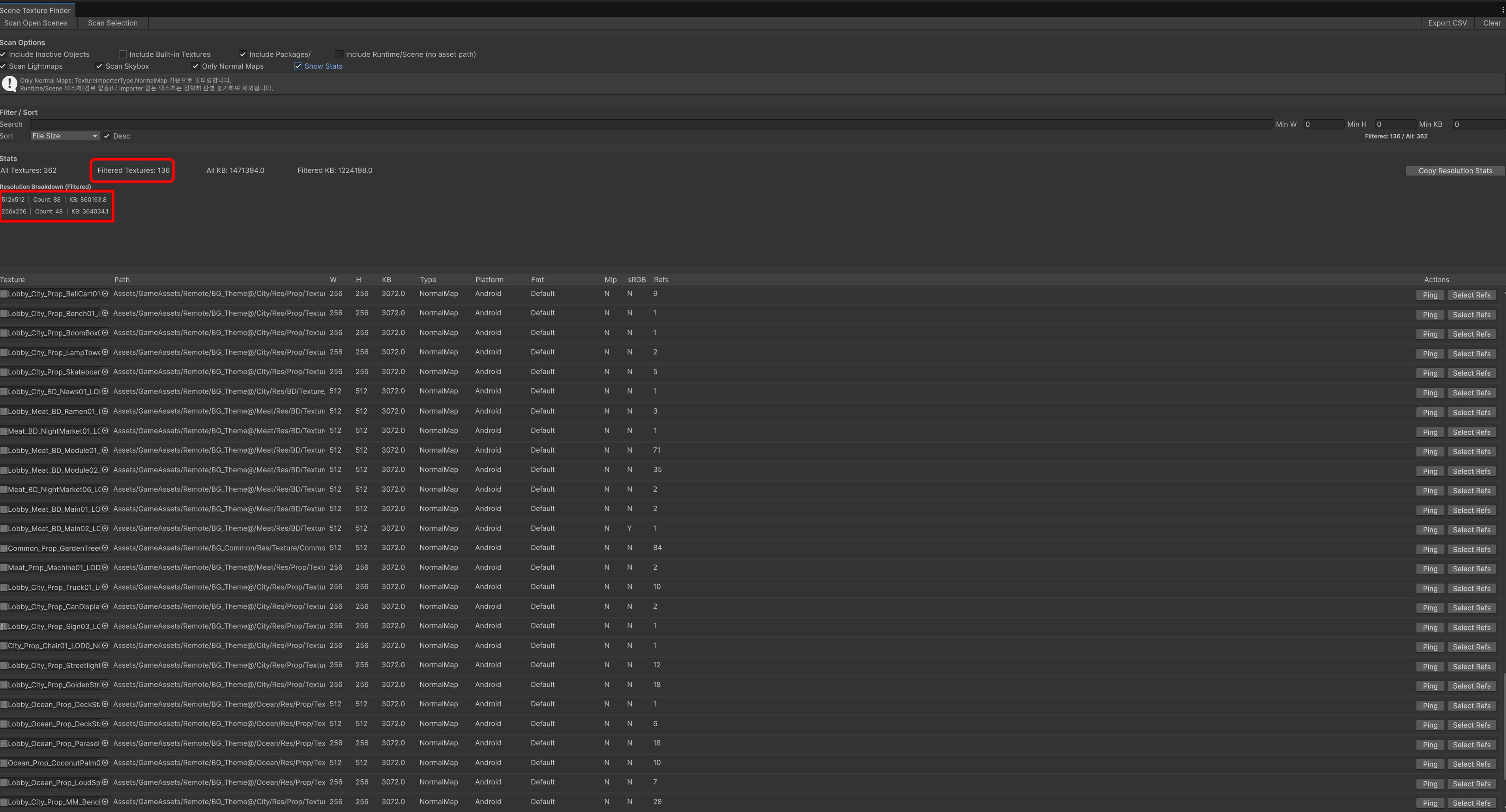This screenshot has width=1506, height=812.
Task: Click the Platform column header
Action: point(489,279)
